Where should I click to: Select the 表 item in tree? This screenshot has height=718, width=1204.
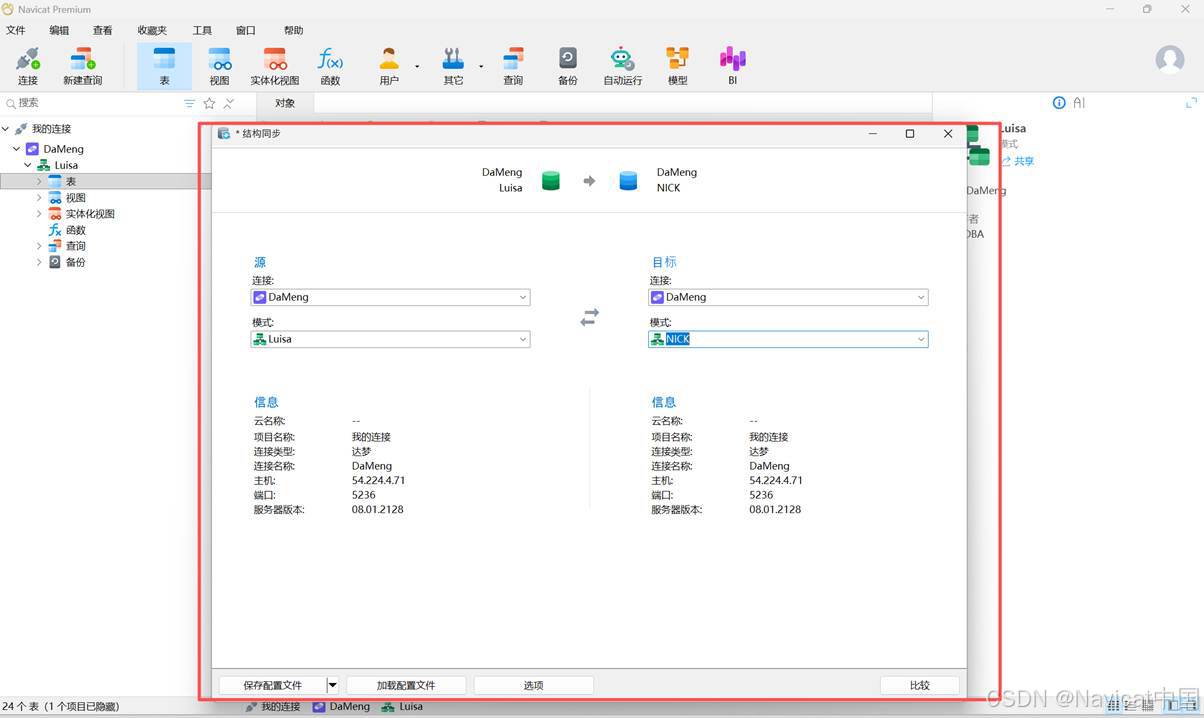tap(71, 181)
